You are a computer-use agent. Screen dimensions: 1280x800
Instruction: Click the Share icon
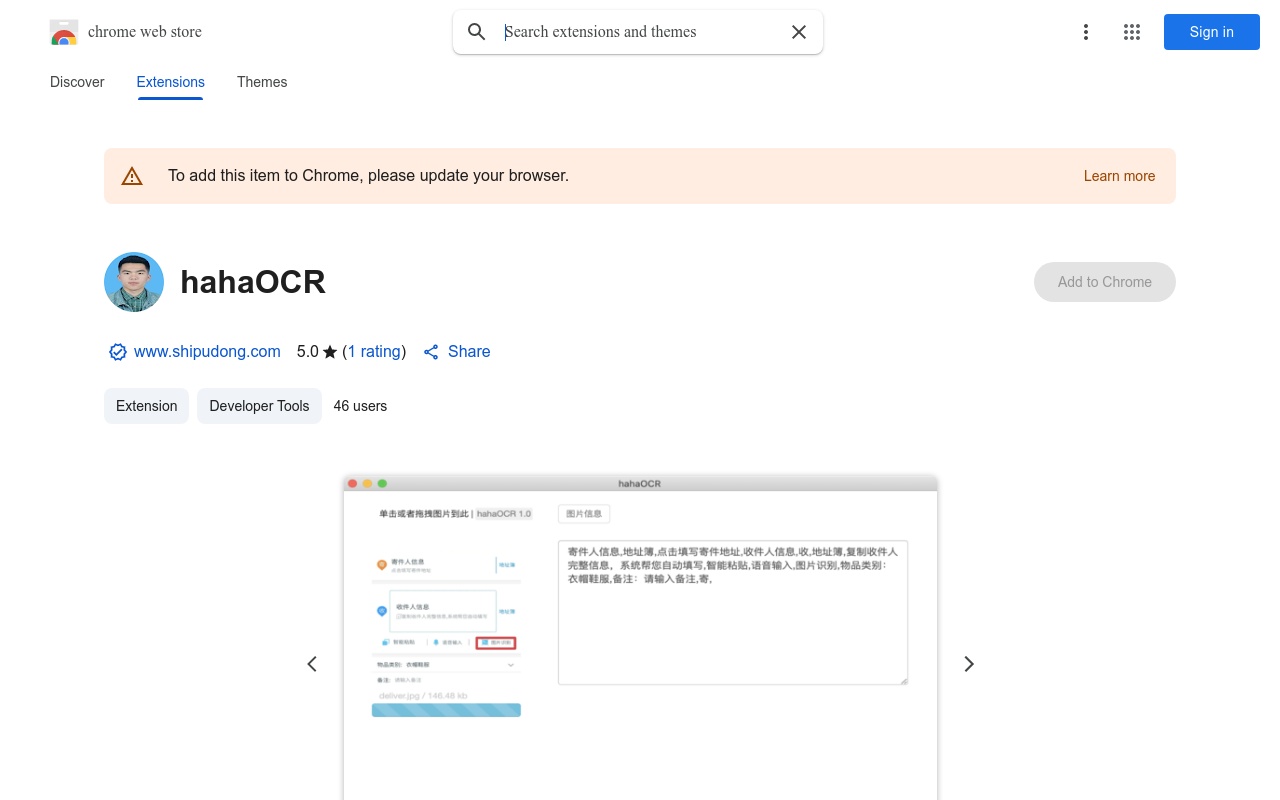(x=431, y=352)
